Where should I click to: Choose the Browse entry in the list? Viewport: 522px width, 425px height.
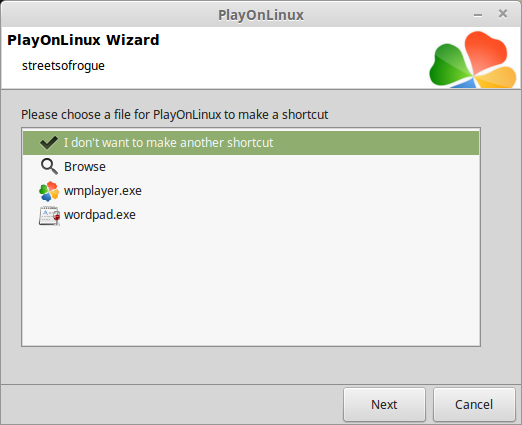click(x=251, y=166)
